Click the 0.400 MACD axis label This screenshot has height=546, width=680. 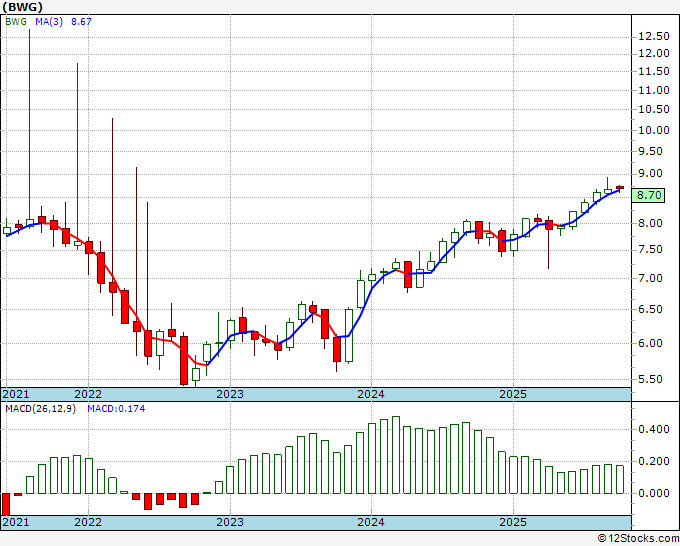(654, 429)
